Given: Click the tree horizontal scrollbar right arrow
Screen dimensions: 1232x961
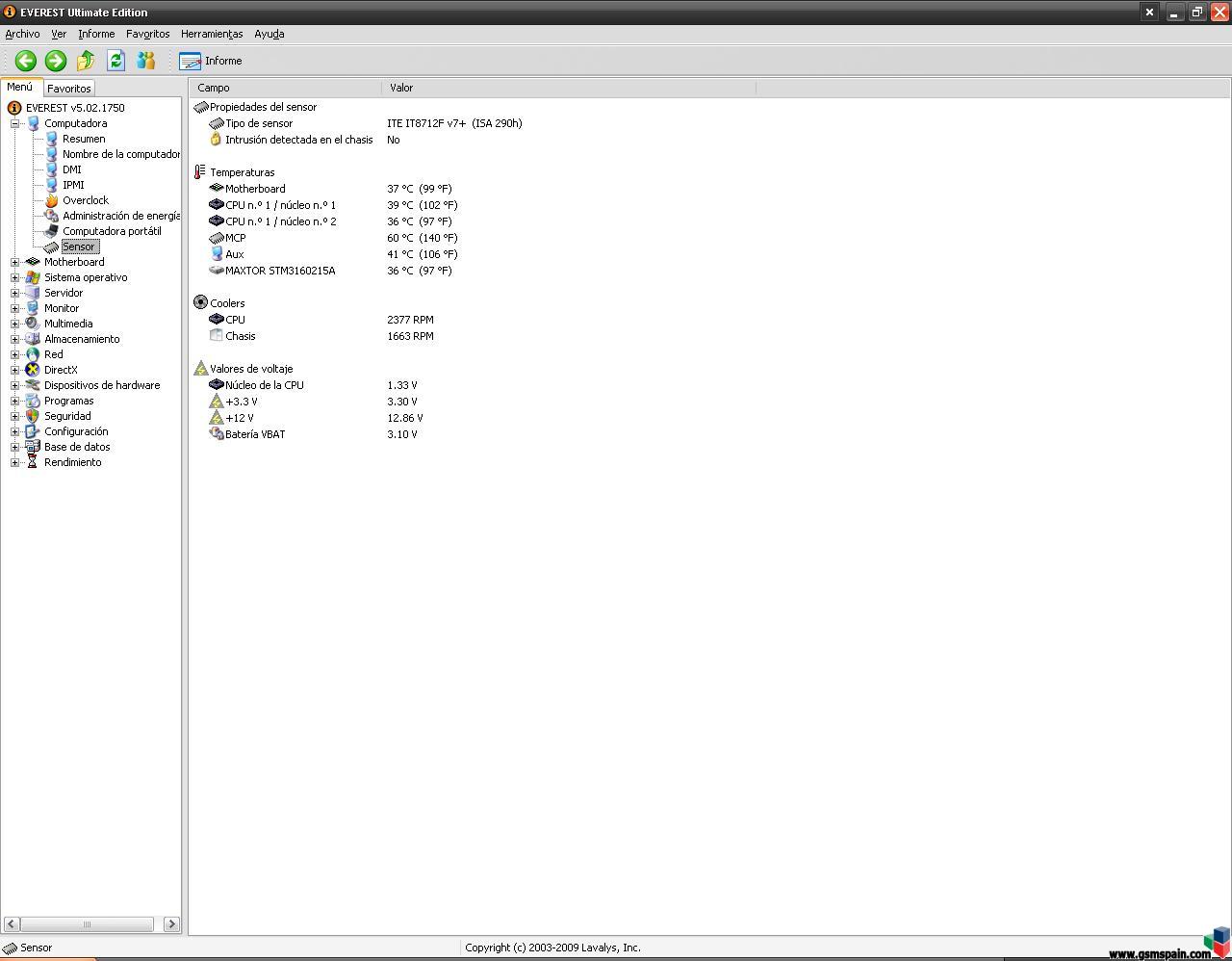Looking at the screenshot, I should (x=171, y=924).
